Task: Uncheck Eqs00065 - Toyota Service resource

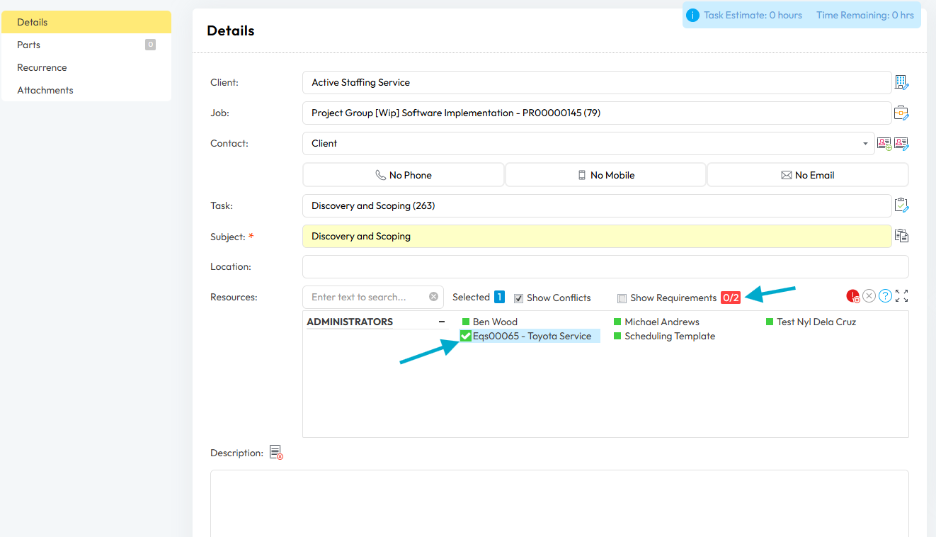Action: (466, 336)
